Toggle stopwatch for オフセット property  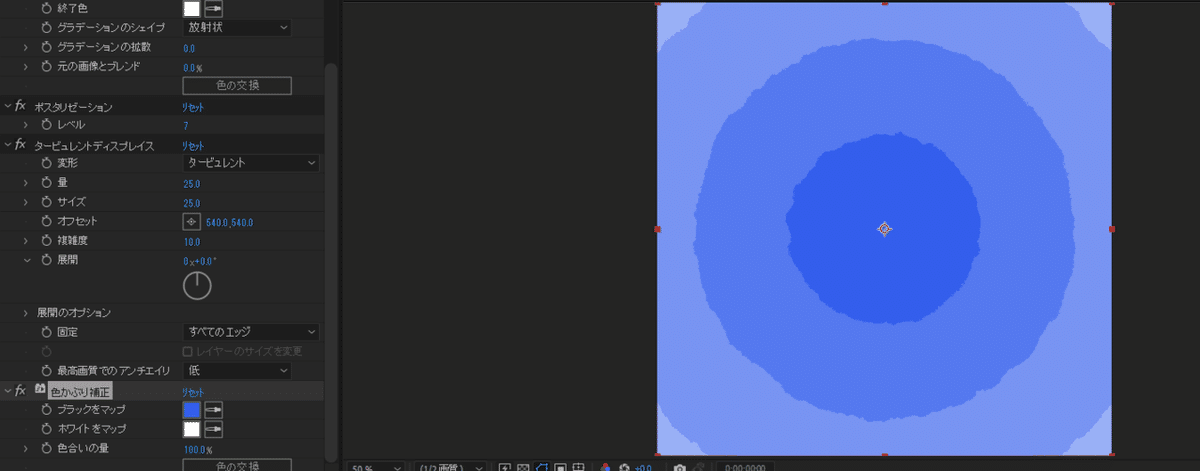46,220
